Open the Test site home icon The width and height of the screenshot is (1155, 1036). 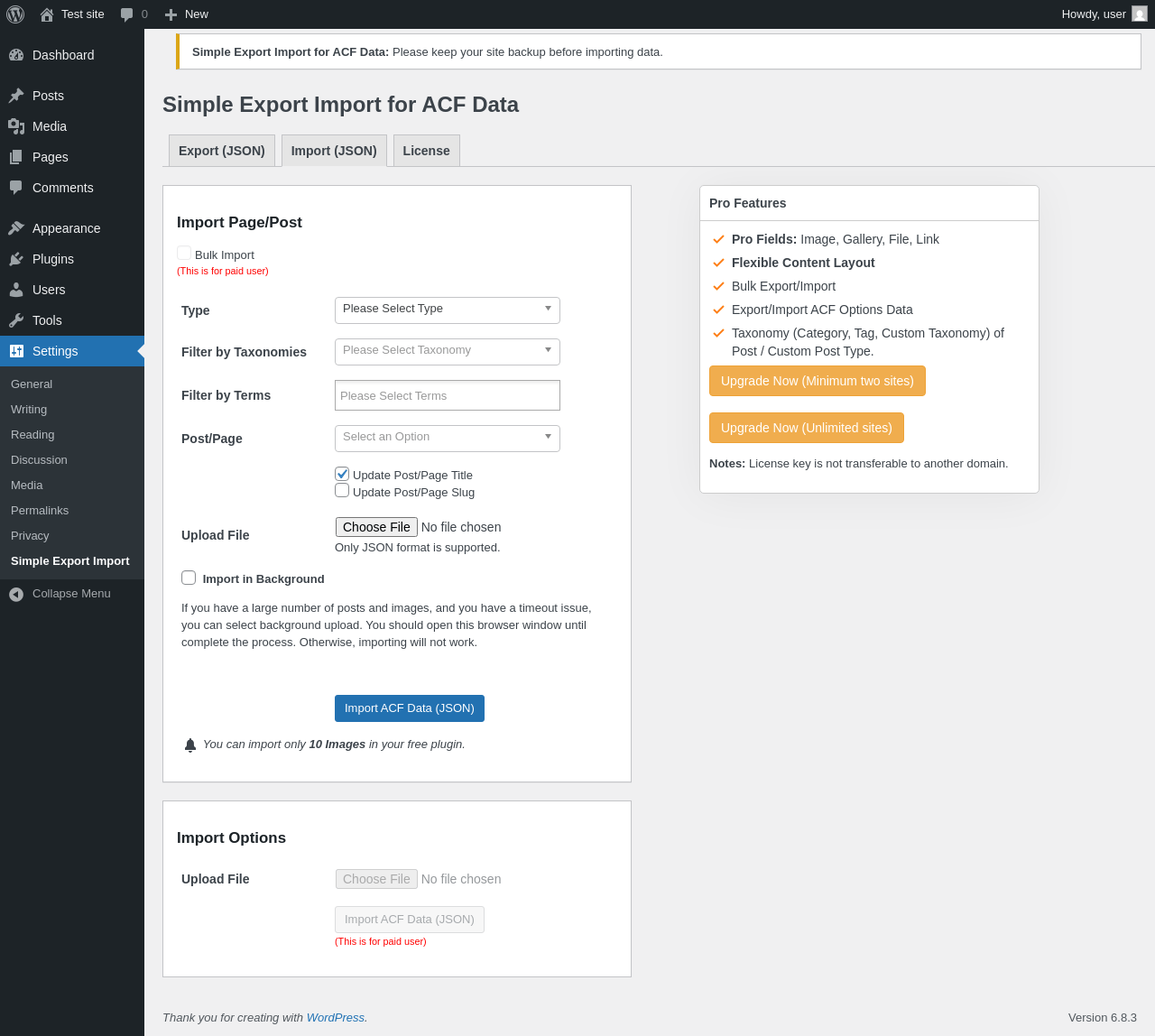47,14
